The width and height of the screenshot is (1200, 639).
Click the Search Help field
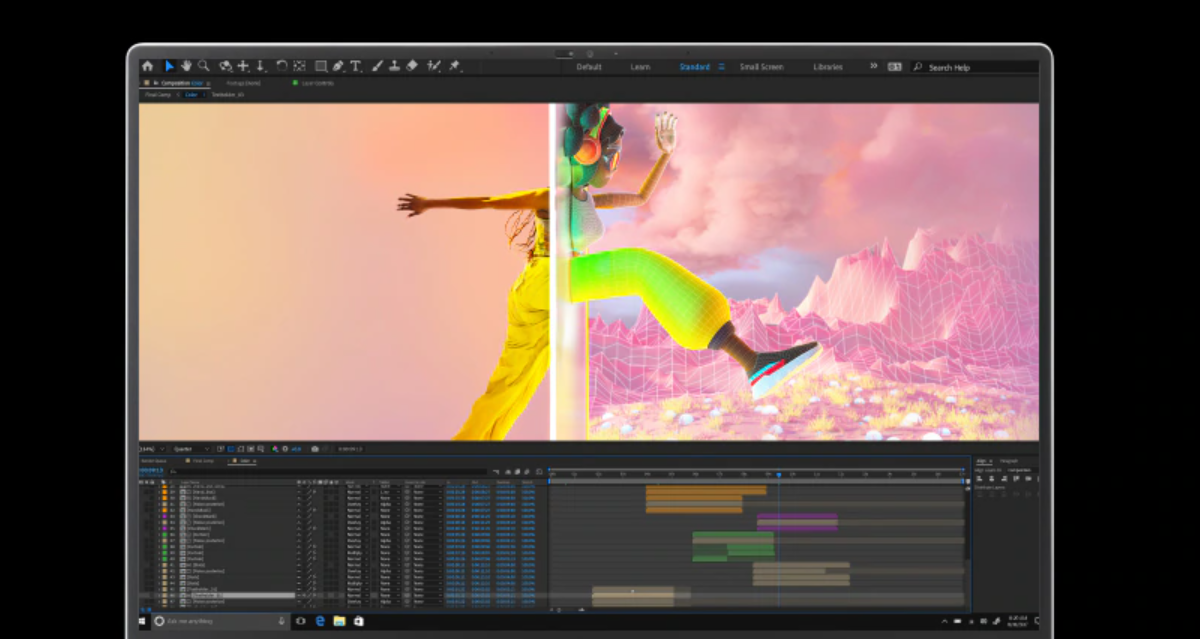975,67
